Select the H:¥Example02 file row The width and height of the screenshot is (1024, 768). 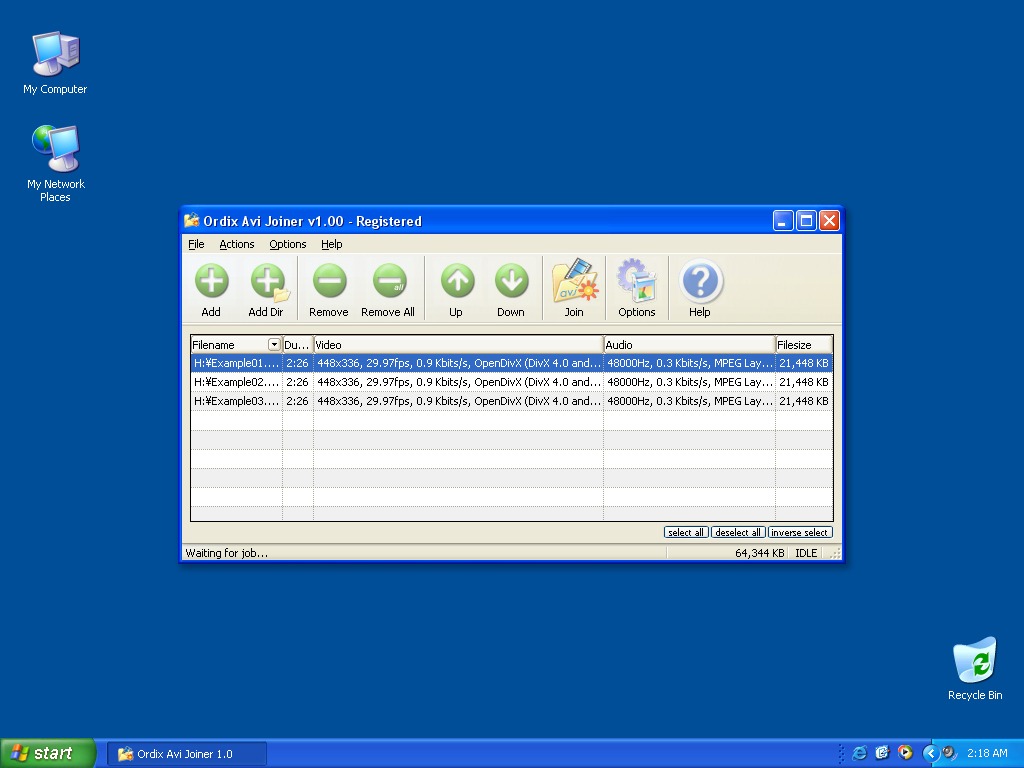pos(512,382)
